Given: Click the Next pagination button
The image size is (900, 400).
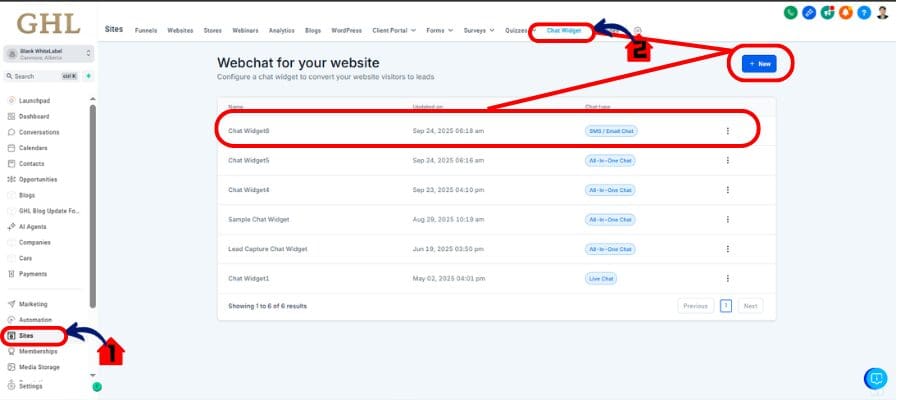Looking at the screenshot, I should 750,306.
